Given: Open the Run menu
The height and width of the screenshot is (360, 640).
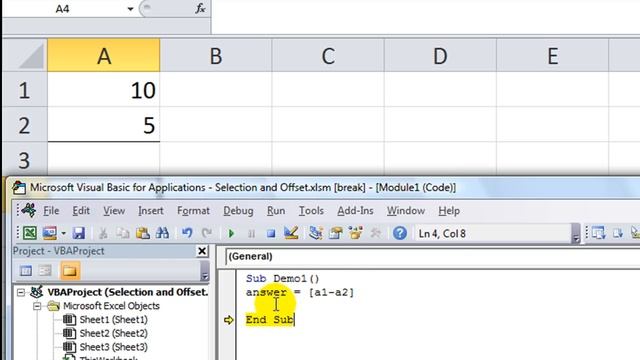Looking at the screenshot, I should 276,211.
